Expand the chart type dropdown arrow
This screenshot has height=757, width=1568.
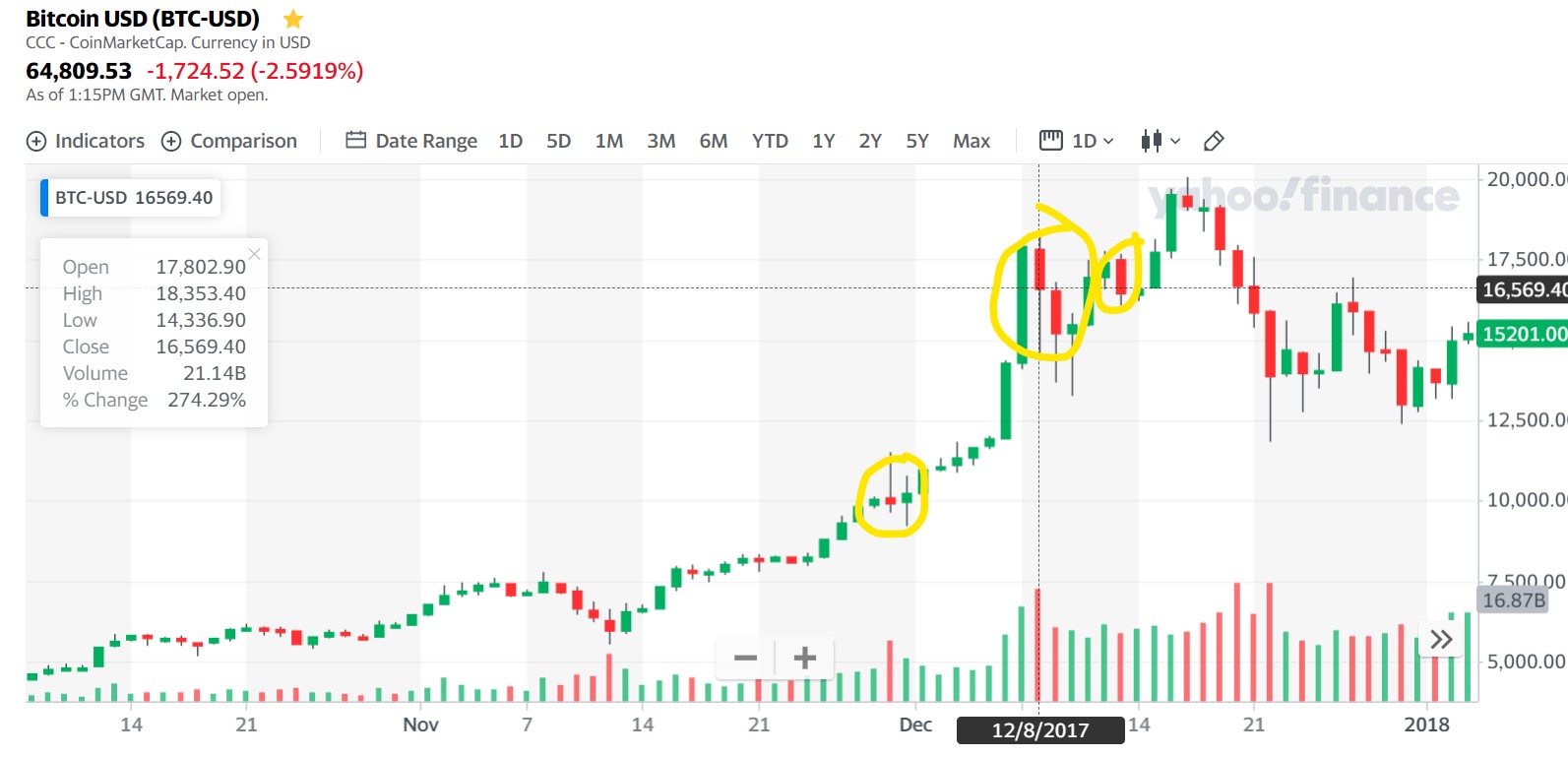[1175, 141]
